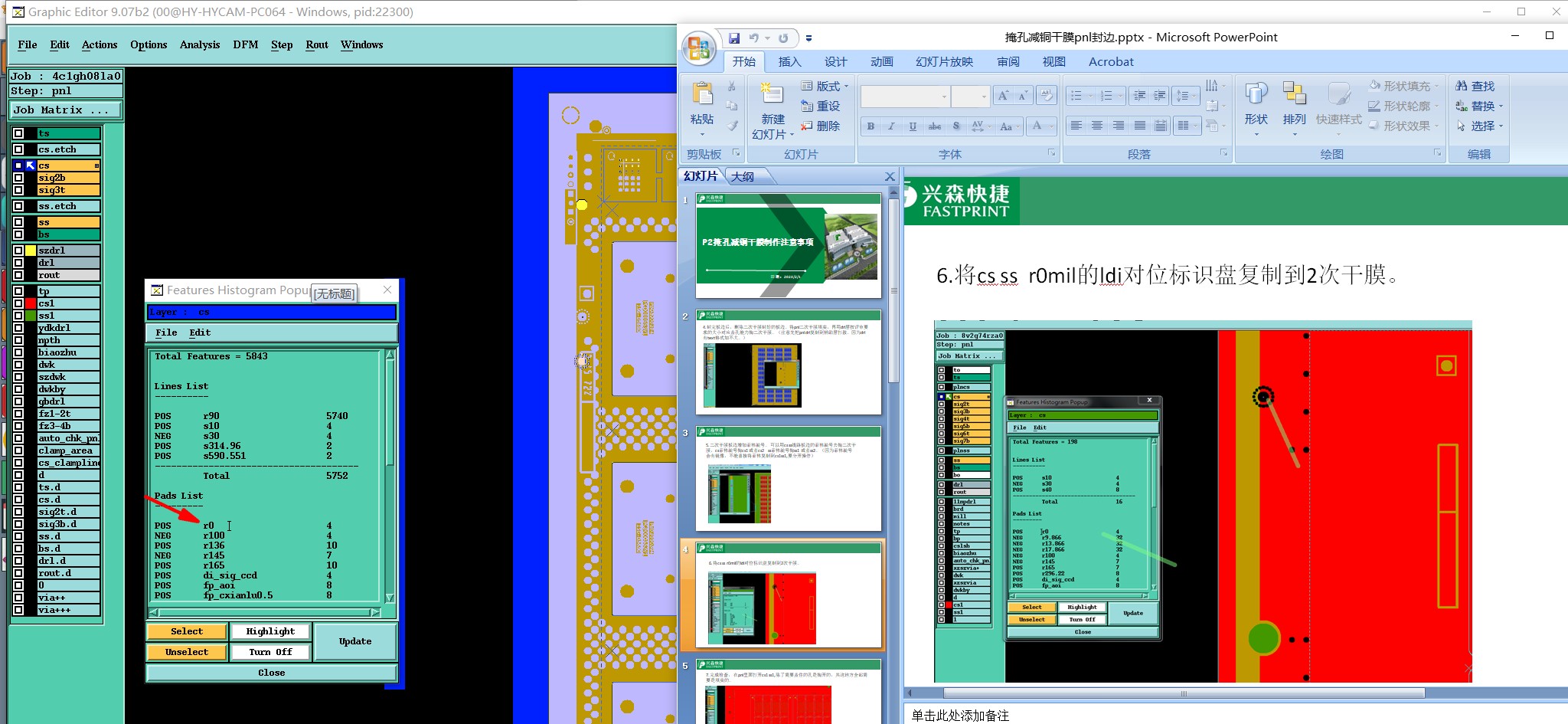The width and height of the screenshot is (1568, 724).
Task: Toggle Underline formatting in PowerPoint
Action: point(913,126)
